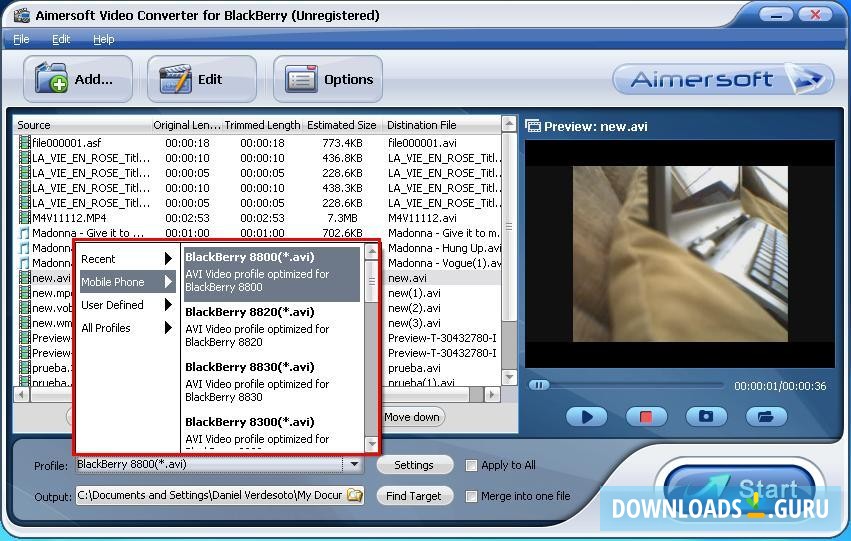Click the Settings button
Viewport: 851px width, 541px height.
(x=414, y=465)
